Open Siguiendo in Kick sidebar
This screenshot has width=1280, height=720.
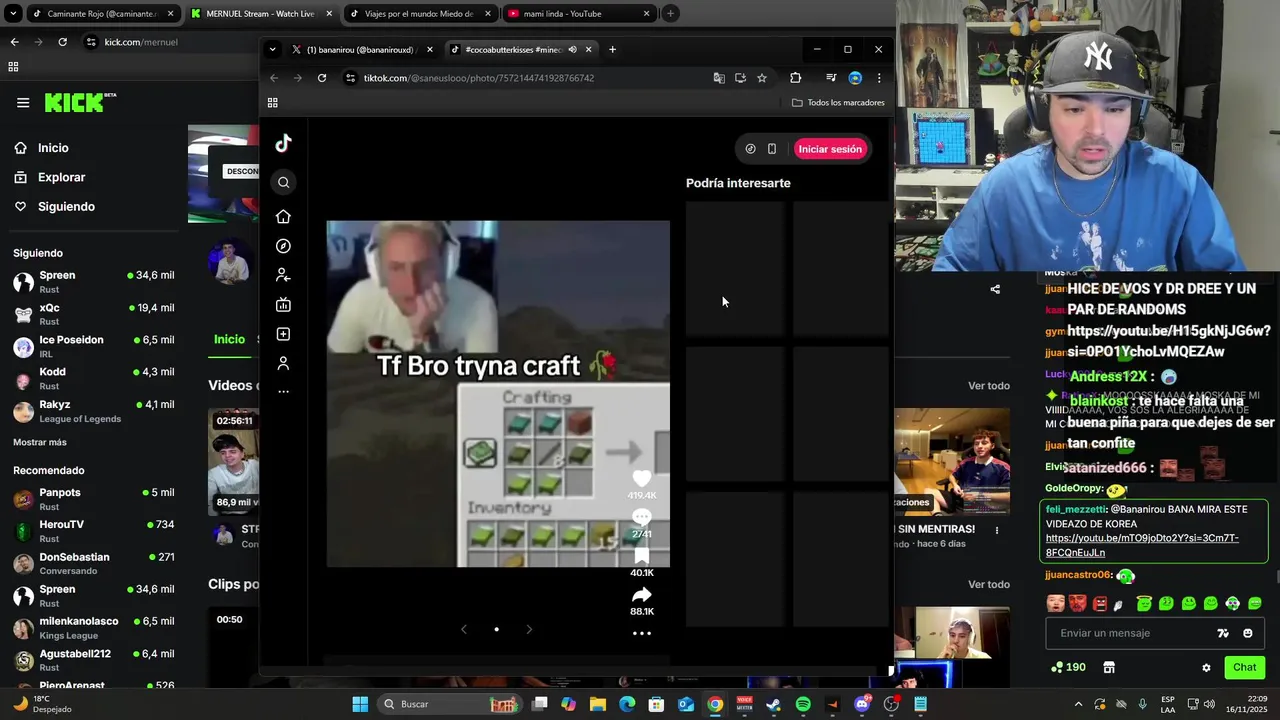(66, 206)
